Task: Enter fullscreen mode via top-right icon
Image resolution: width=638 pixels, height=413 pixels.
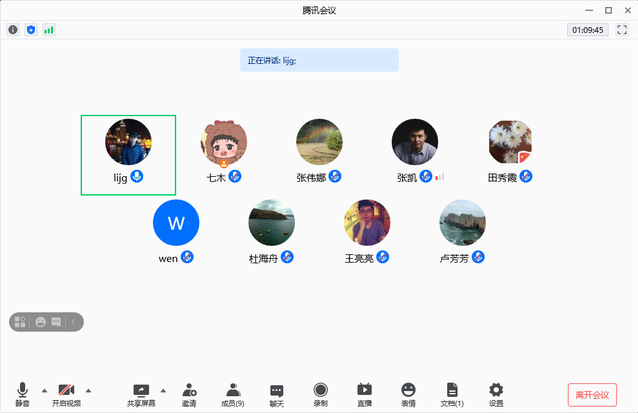Action: click(622, 30)
